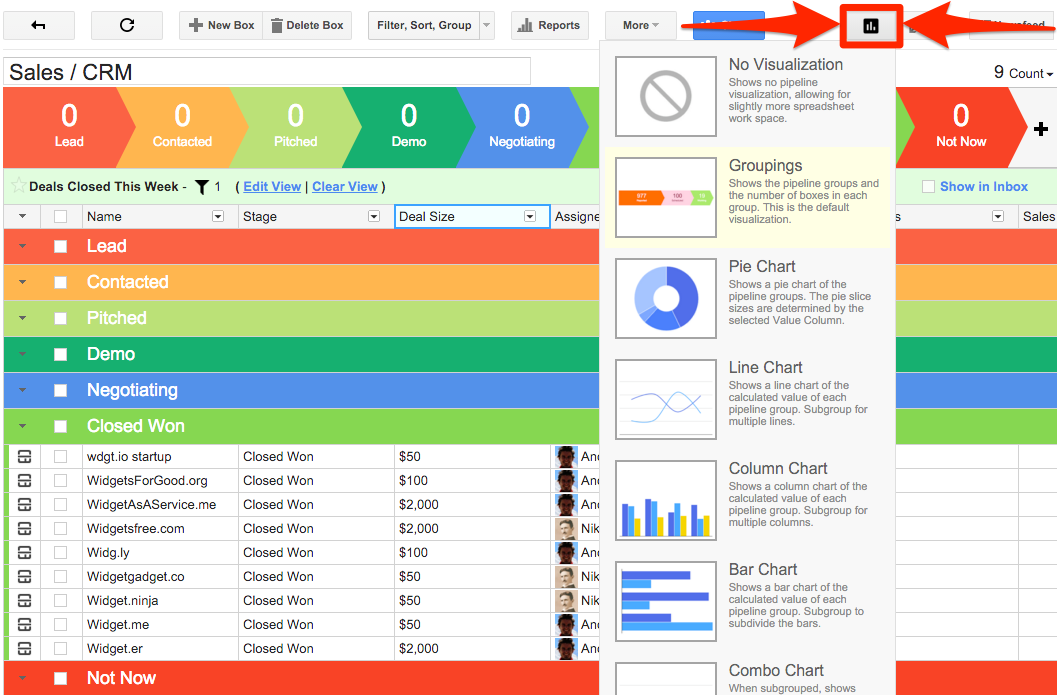This screenshot has height=695, width=1057.
Task: Click the funnel filter icon
Action: (201, 187)
